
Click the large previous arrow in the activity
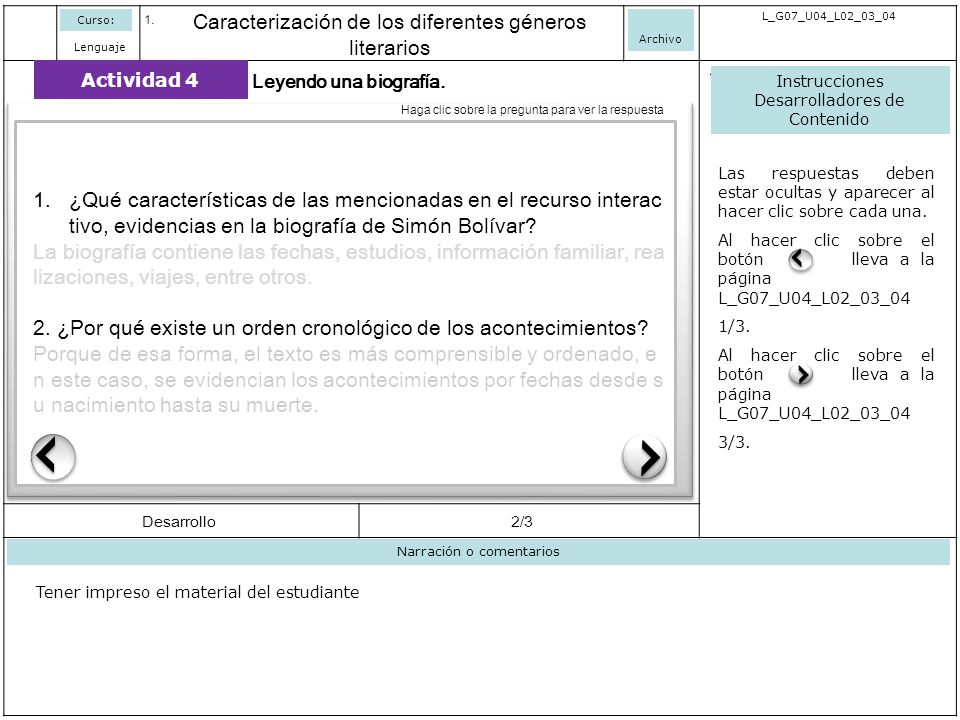click(x=53, y=457)
